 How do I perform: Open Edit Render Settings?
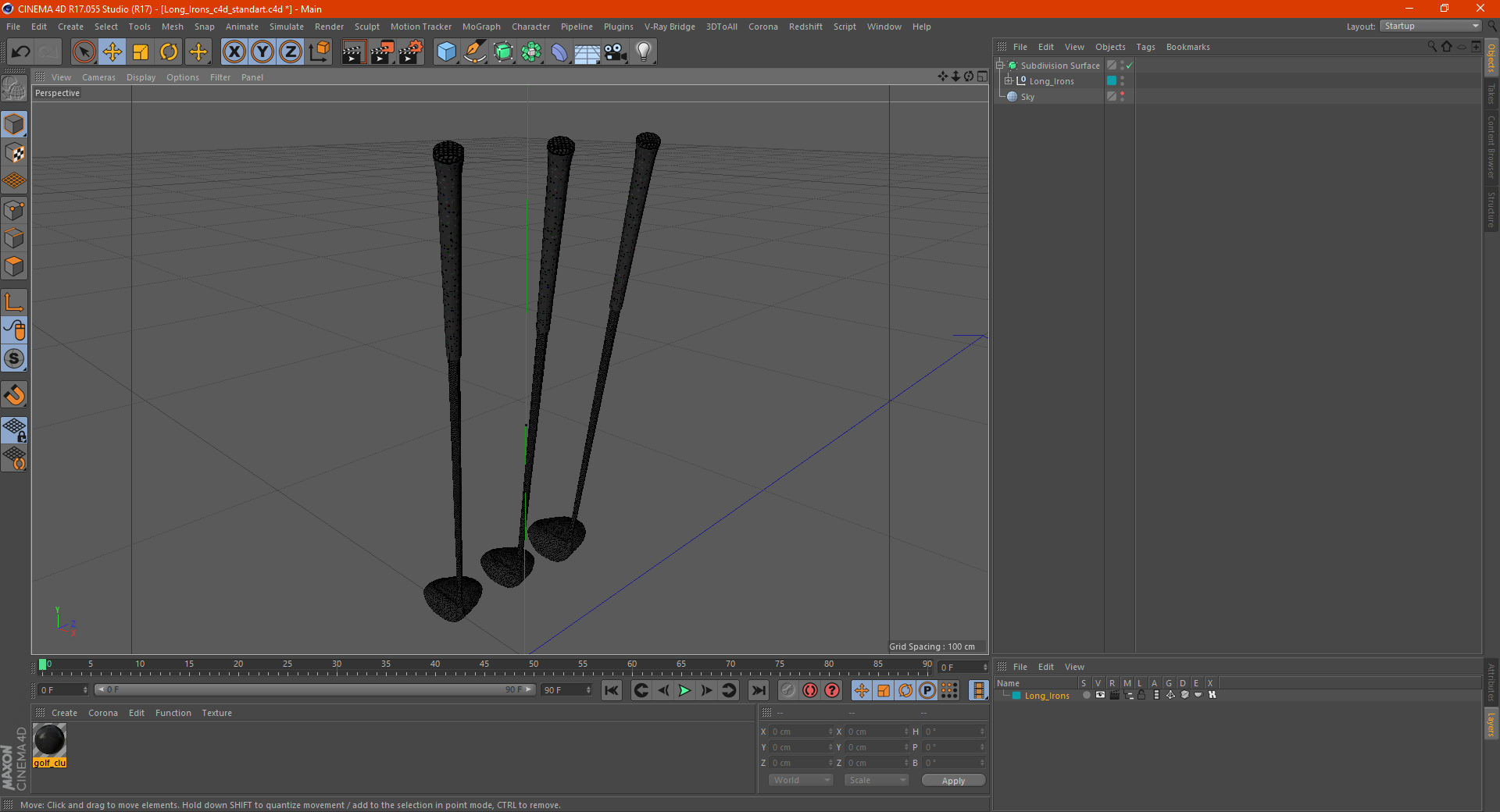(411, 52)
